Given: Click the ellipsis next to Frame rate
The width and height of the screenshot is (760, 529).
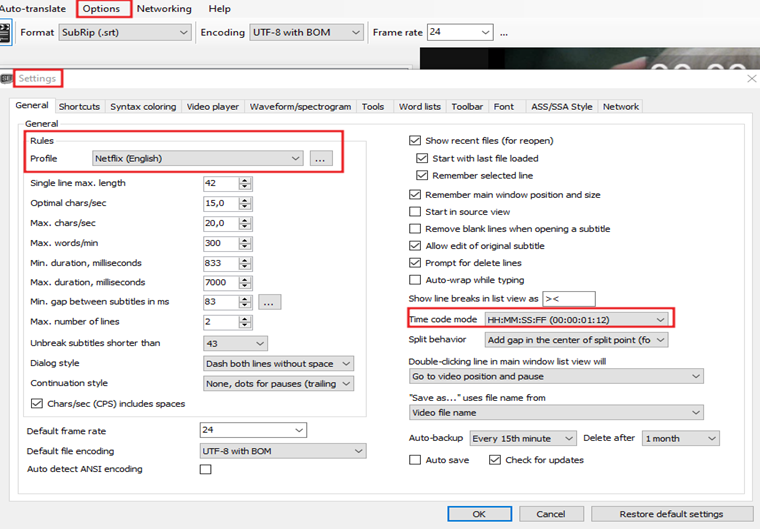Looking at the screenshot, I should tap(504, 33).
